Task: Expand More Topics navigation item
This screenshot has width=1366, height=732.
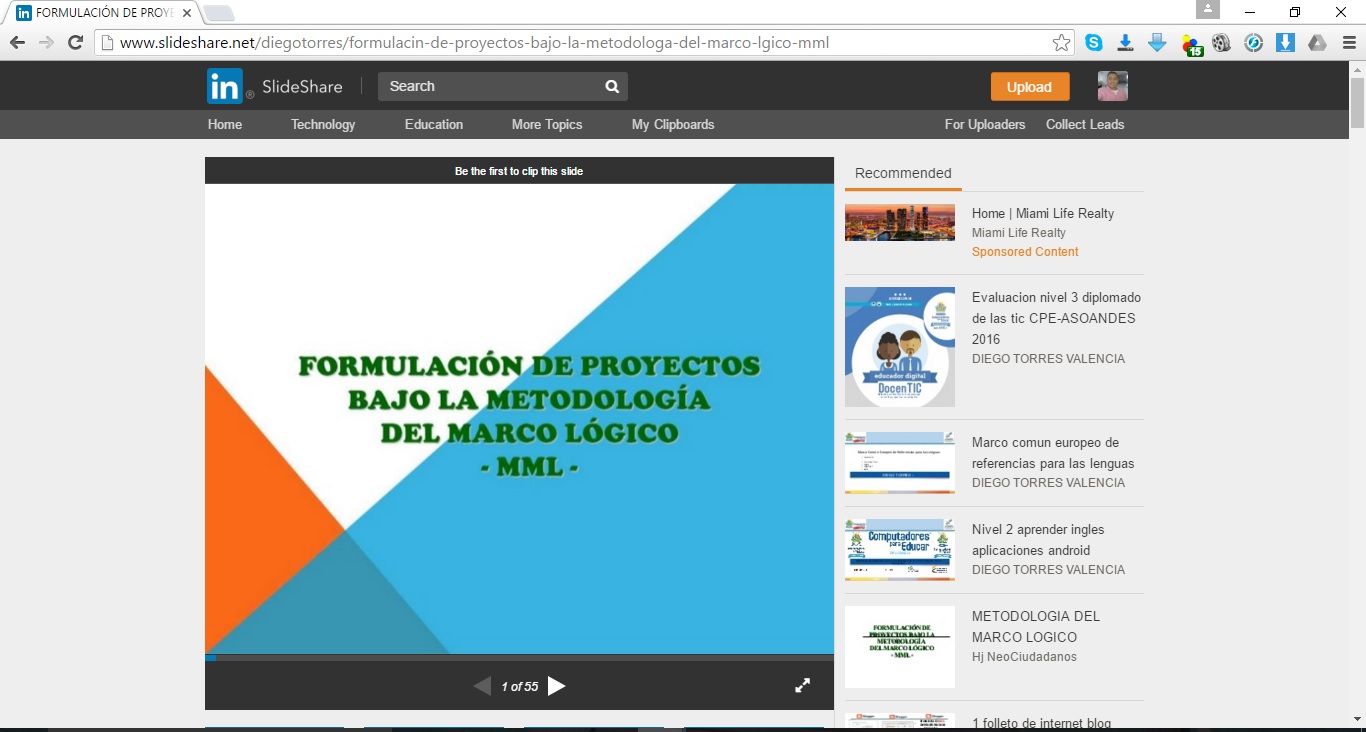Action: 546,124
